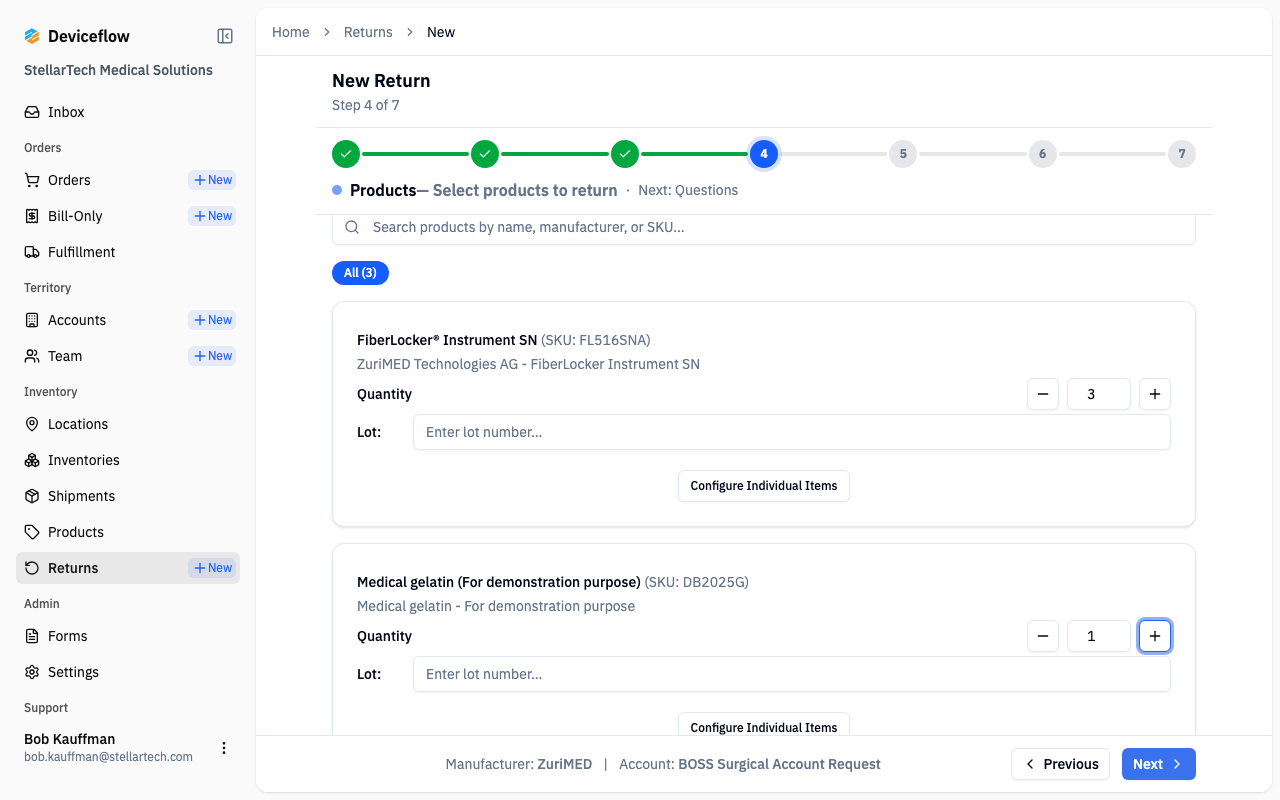Image resolution: width=1280 pixels, height=800 pixels.
Task: Click the Settings gear icon
Action: point(32,672)
